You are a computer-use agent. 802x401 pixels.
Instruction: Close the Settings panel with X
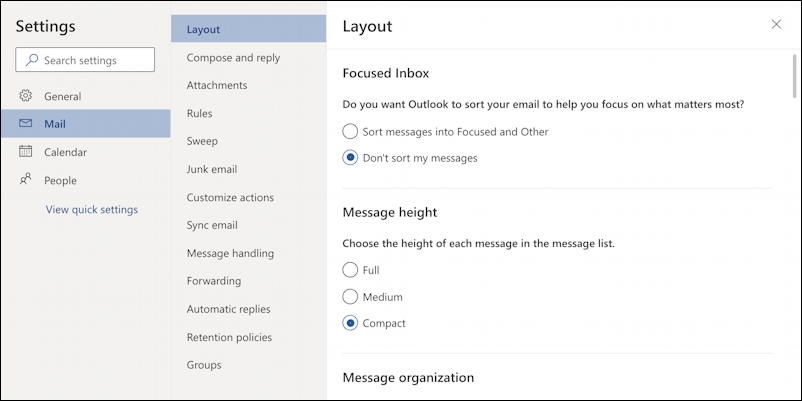776,24
